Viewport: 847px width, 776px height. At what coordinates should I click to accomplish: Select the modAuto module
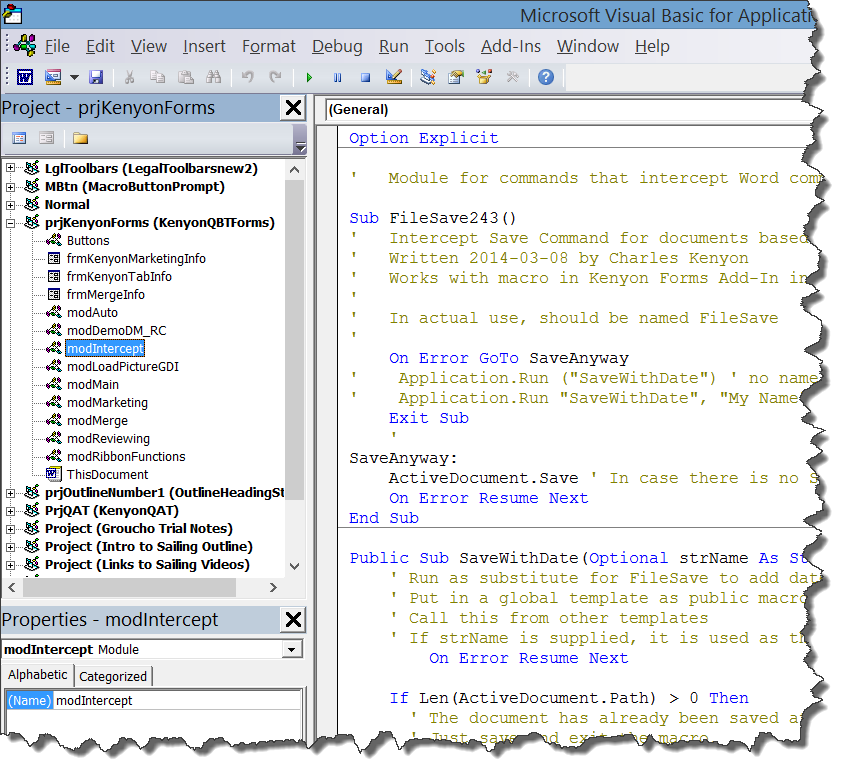(x=92, y=313)
